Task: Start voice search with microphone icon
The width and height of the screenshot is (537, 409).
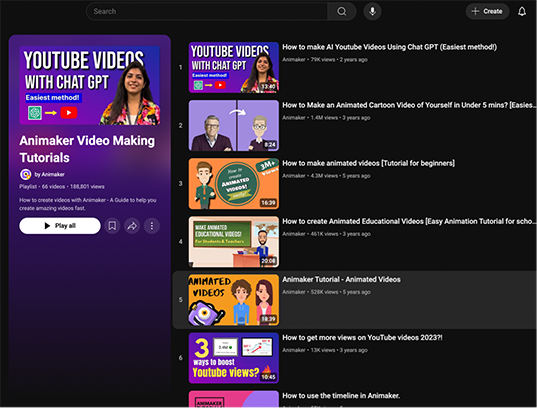Action: tap(372, 11)
